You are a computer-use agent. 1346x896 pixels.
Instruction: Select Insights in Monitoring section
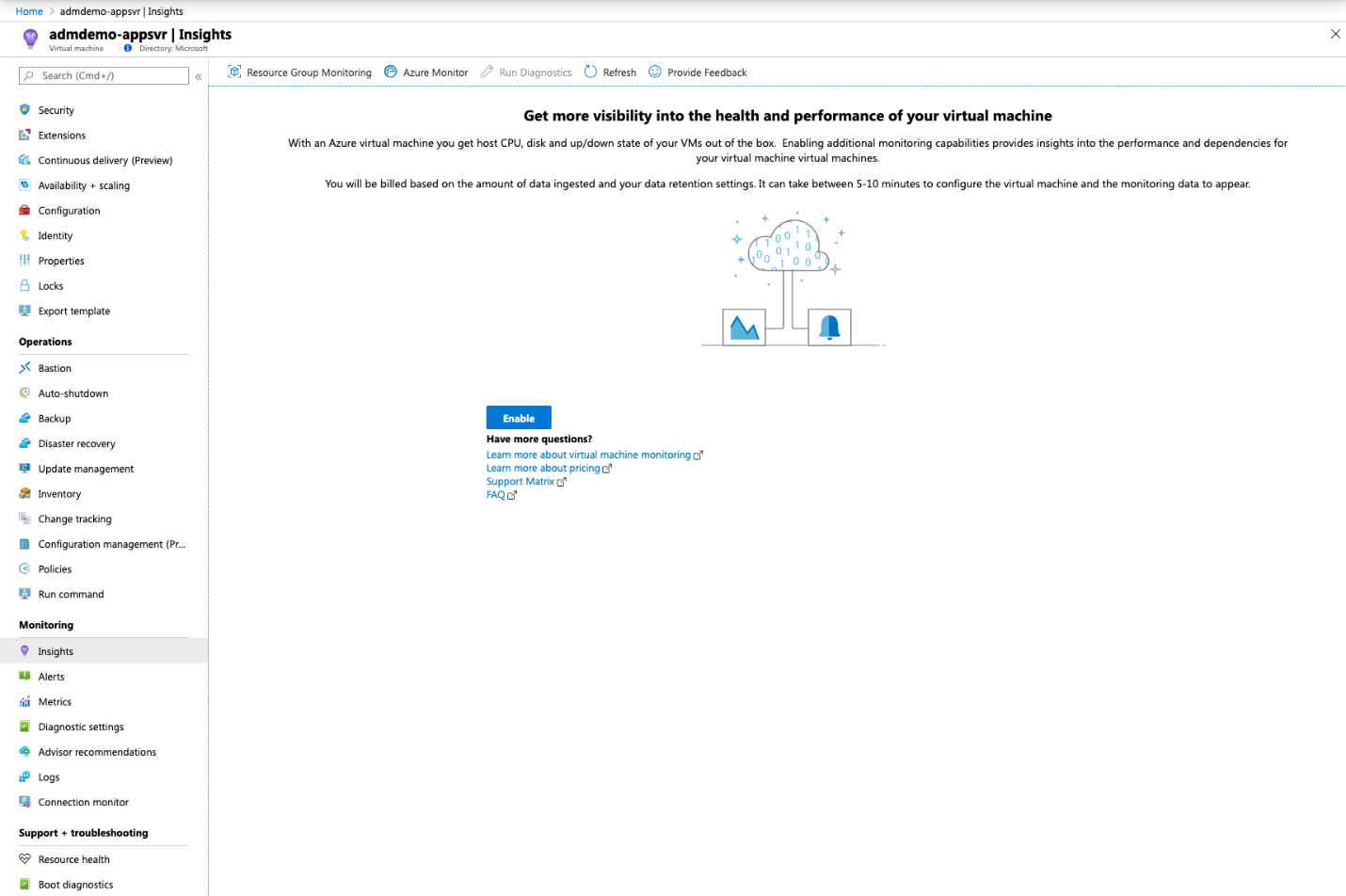(104, 651)
